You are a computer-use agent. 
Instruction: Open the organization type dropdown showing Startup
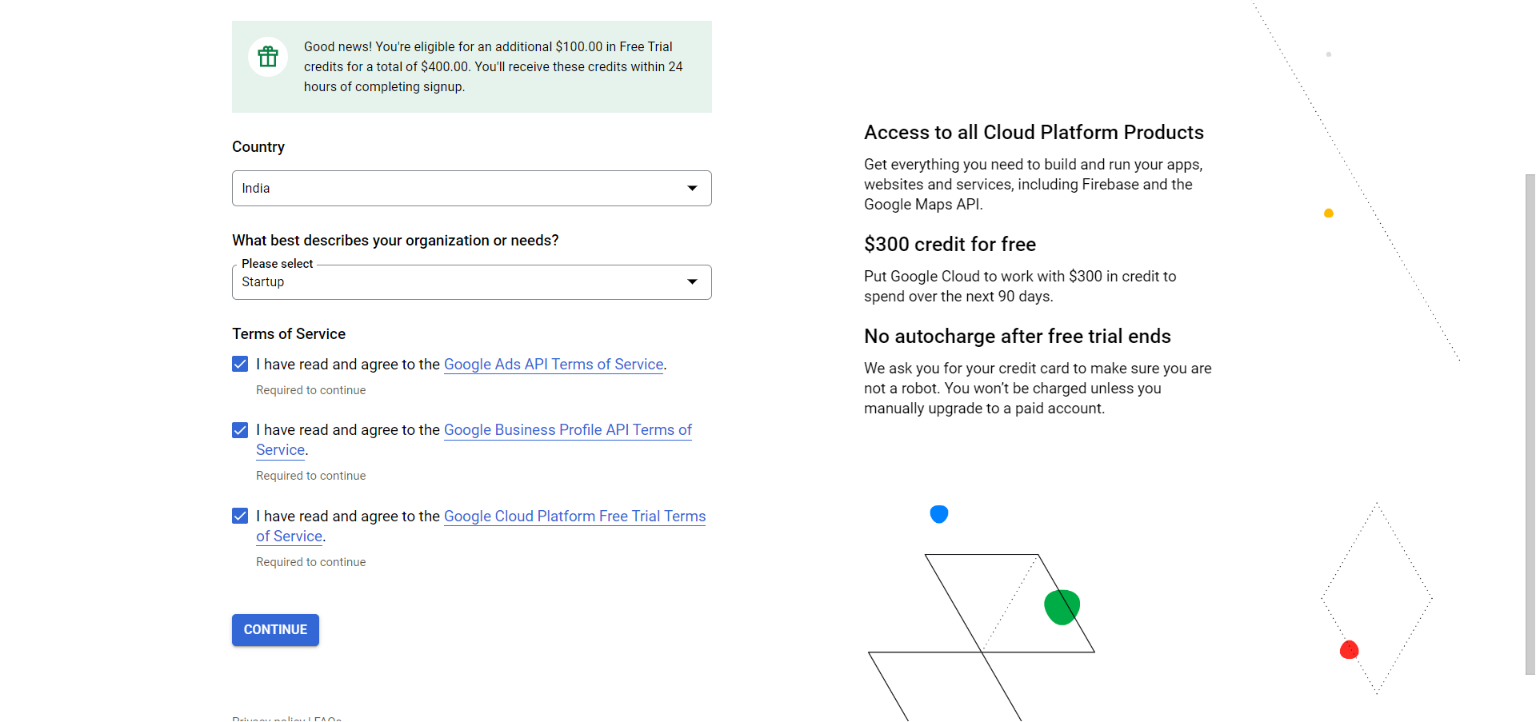click(x=471, y=282)
